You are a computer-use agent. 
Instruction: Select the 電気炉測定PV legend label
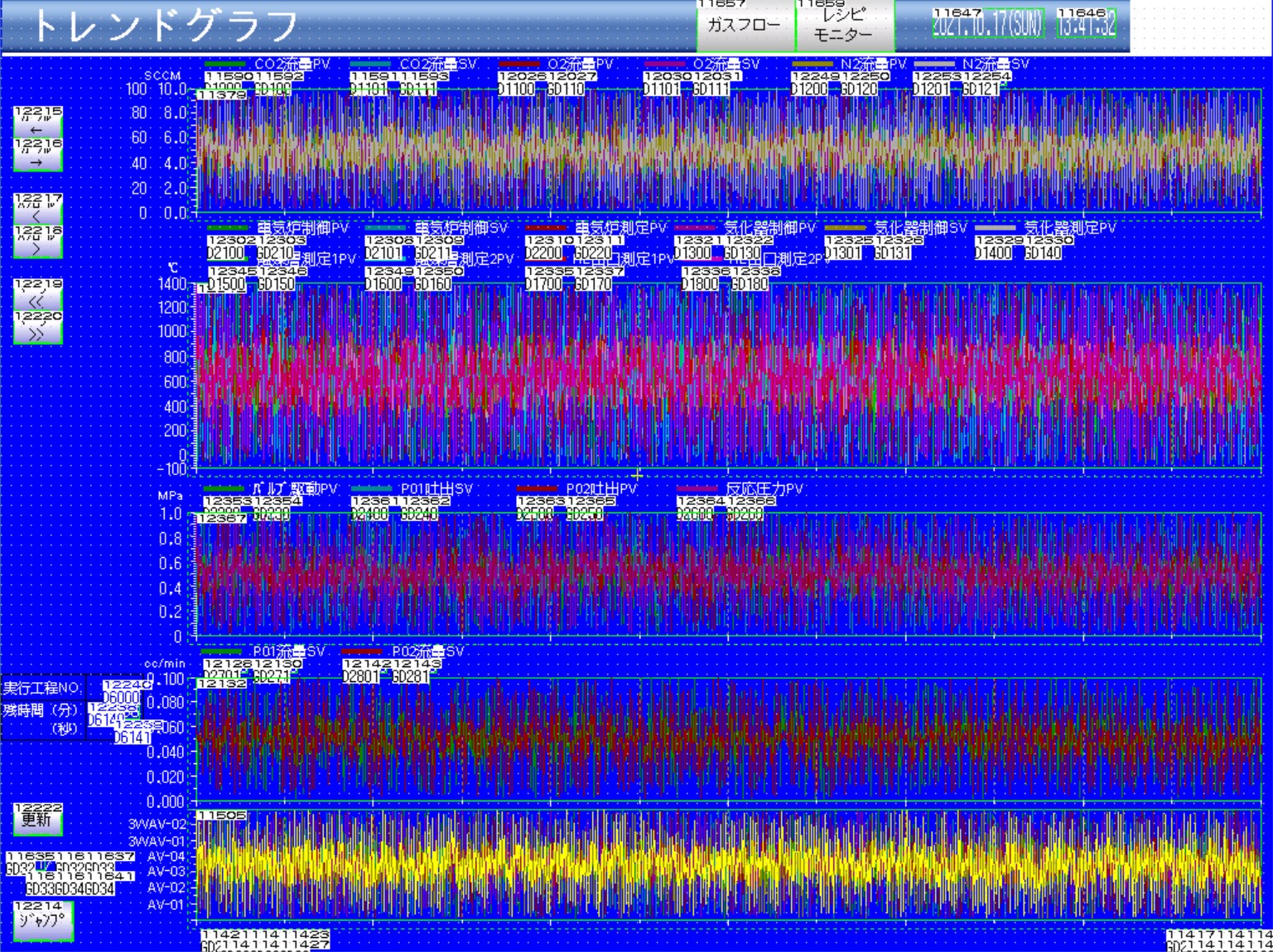(x=621, y=228)
